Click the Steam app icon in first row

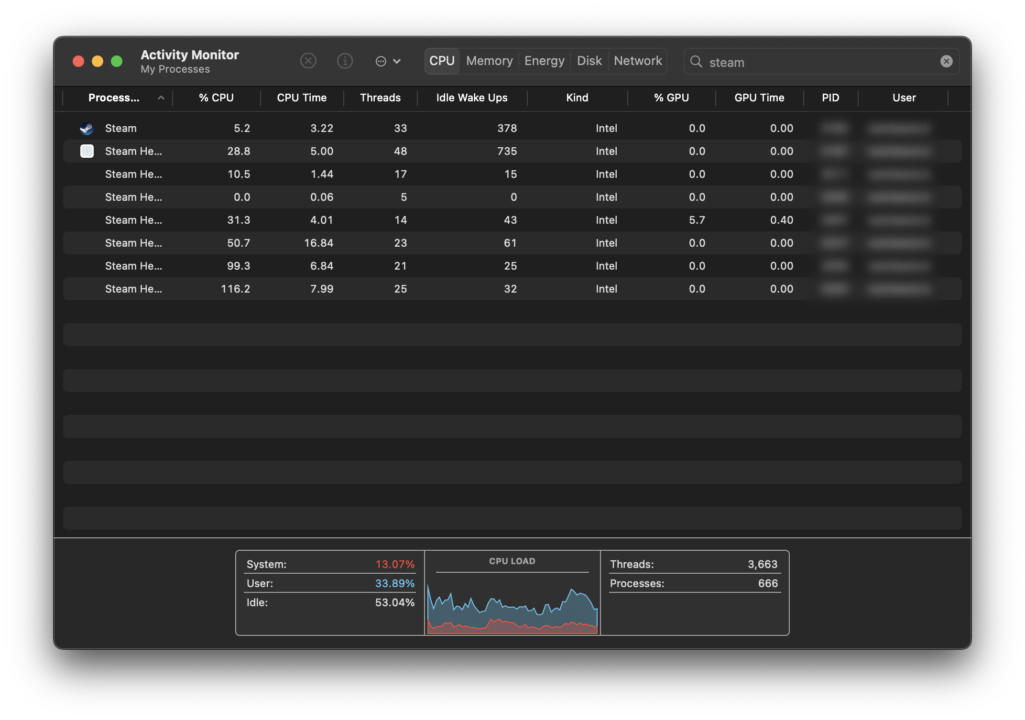pos(86,128)
